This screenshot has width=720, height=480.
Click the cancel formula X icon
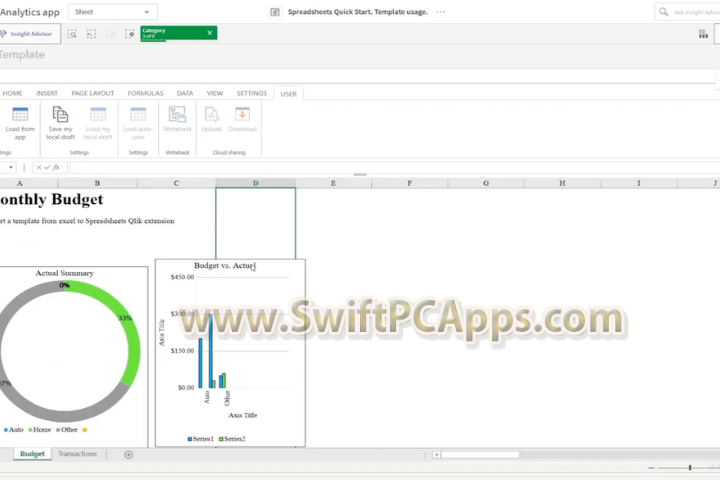39,168
